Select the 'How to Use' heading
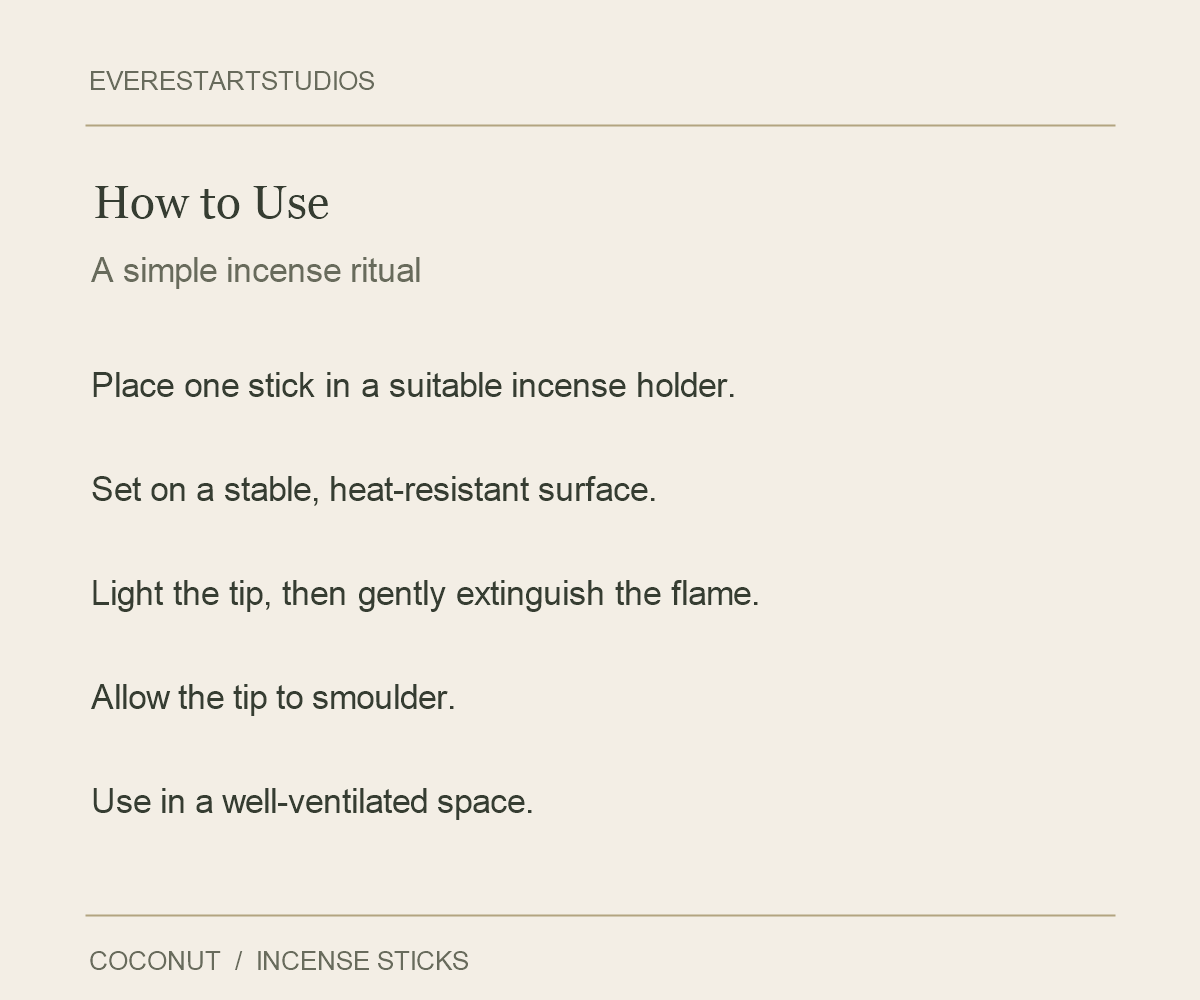This screenshot has width=1200, height=1000. [x=211, y=203]
